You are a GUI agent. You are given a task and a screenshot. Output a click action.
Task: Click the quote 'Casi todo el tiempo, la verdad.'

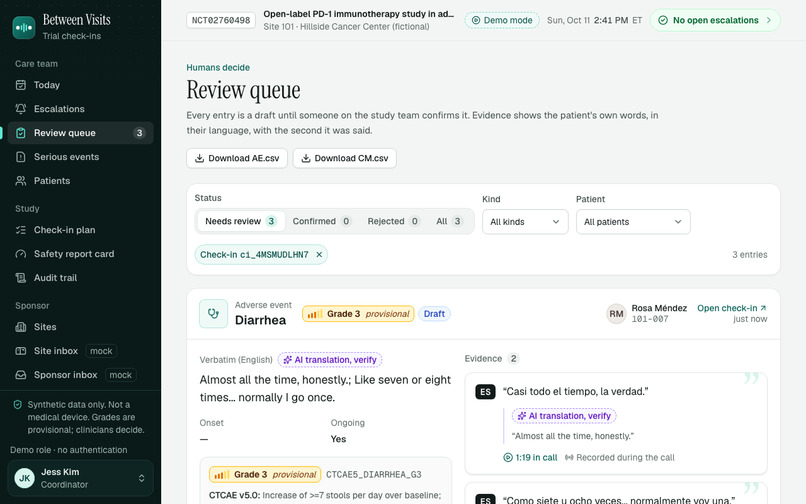(575, 391)
